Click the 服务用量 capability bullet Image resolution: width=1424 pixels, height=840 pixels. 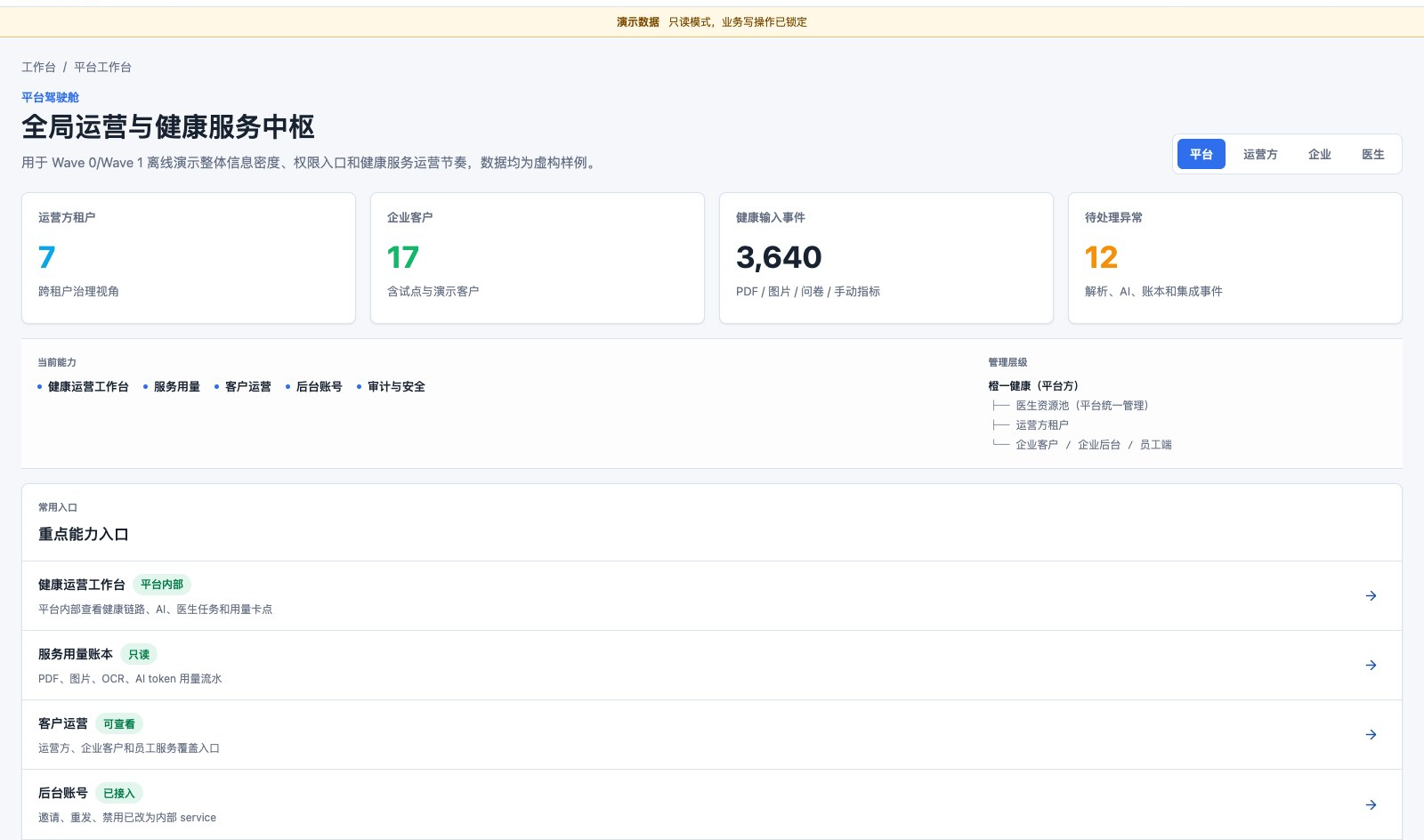pos(172,386)
